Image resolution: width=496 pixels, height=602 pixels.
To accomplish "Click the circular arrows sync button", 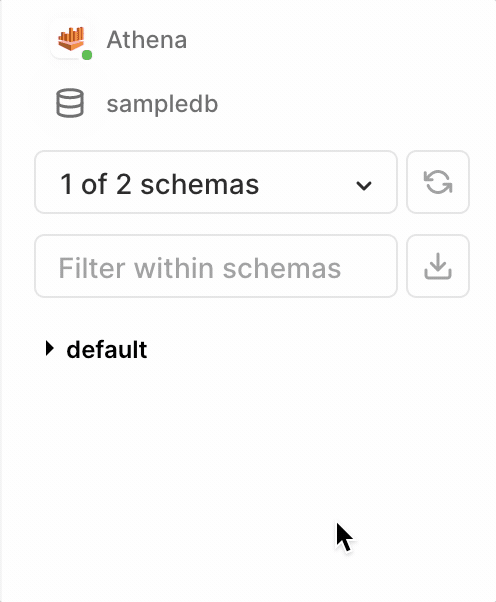I will [x=438, y=182].
